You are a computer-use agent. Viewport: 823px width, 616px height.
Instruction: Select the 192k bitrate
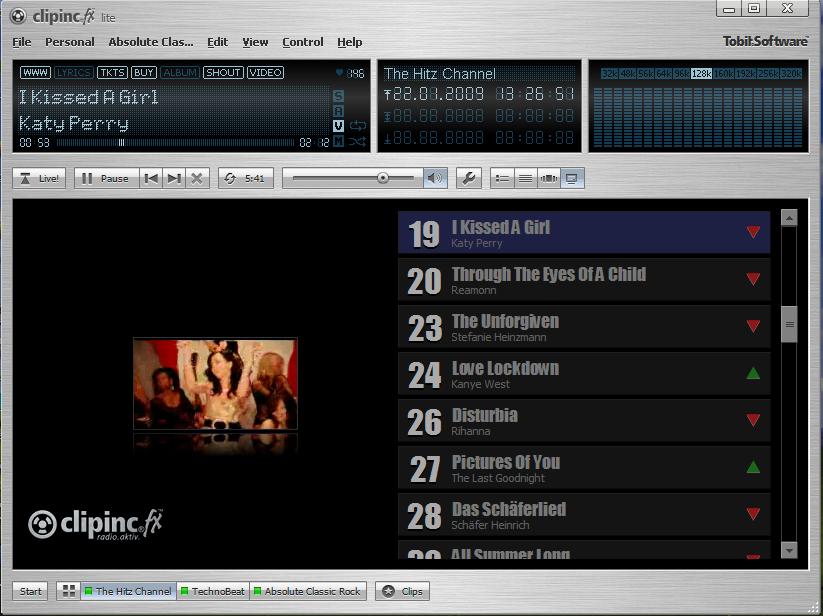coord(746,73)
